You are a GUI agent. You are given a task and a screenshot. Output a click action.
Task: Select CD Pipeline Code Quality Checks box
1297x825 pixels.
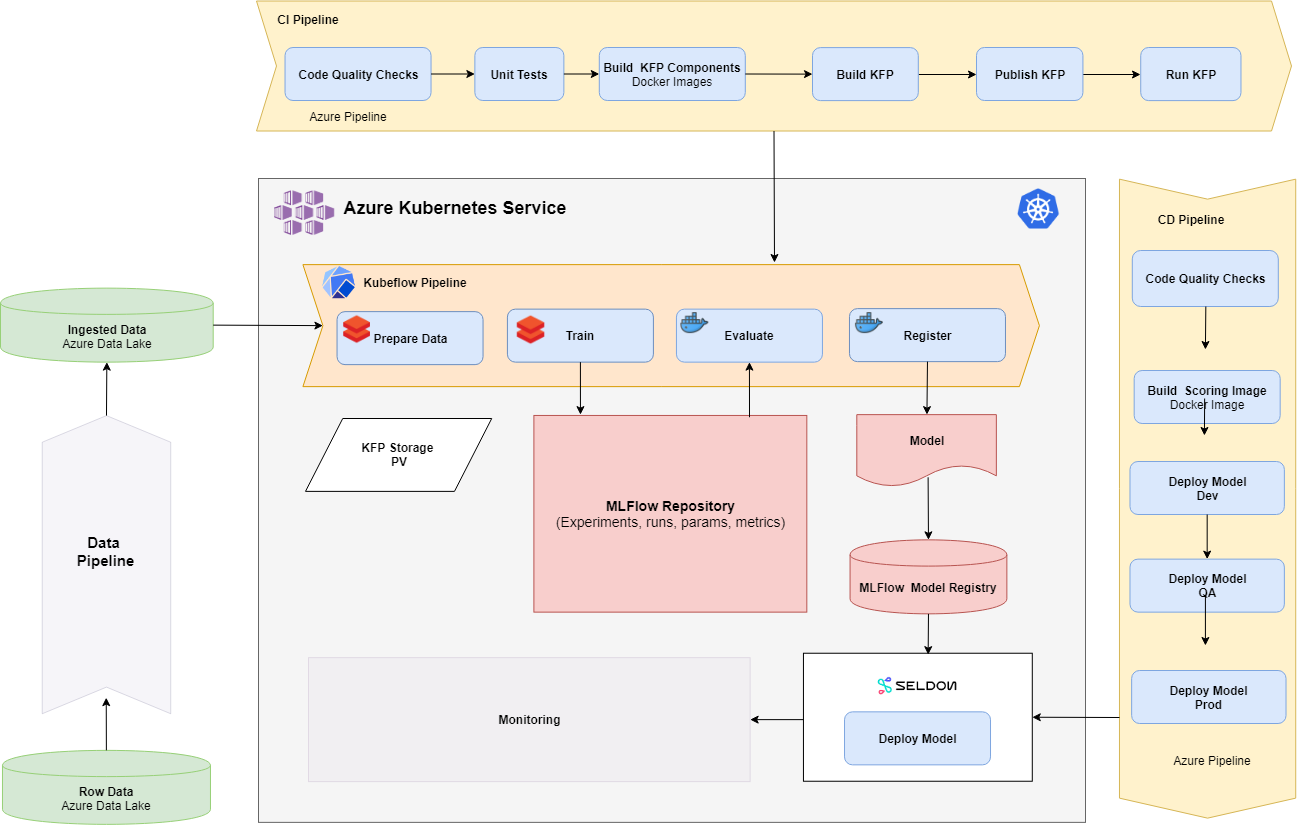click(x=1205, y=278)
